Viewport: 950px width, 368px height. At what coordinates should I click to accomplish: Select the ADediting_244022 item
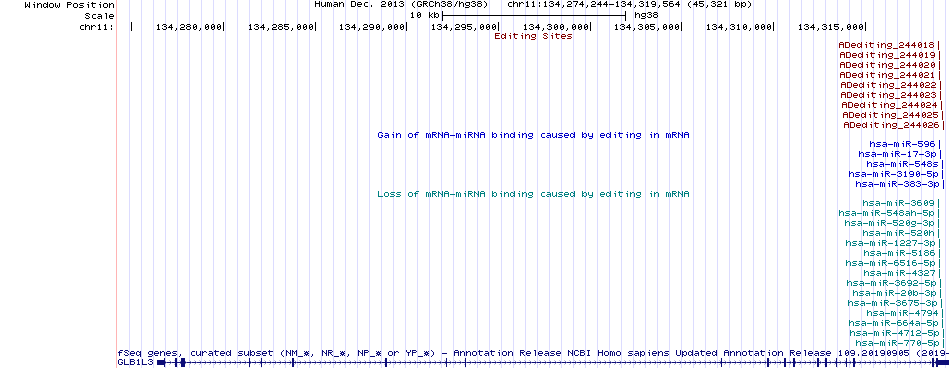(889, 85)
